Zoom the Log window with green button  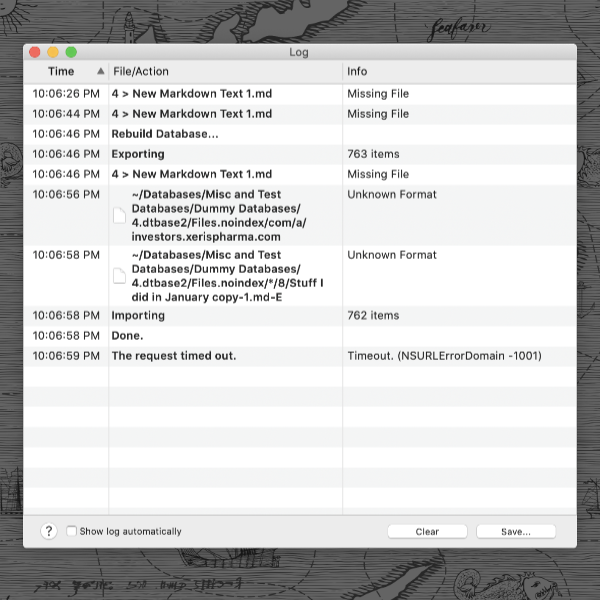point(71,52)
